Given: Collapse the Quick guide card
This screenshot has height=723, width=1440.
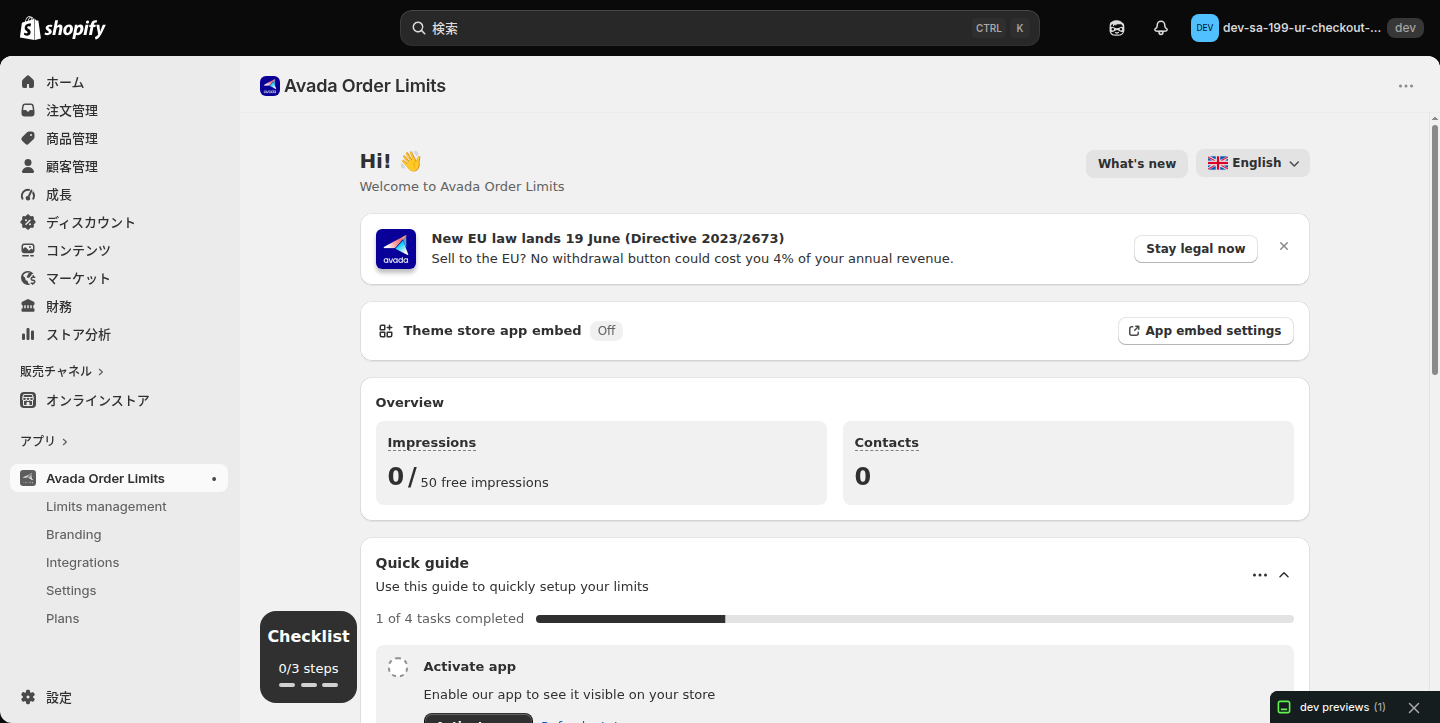Looking at the screenshot, I should click(1284, 575).
